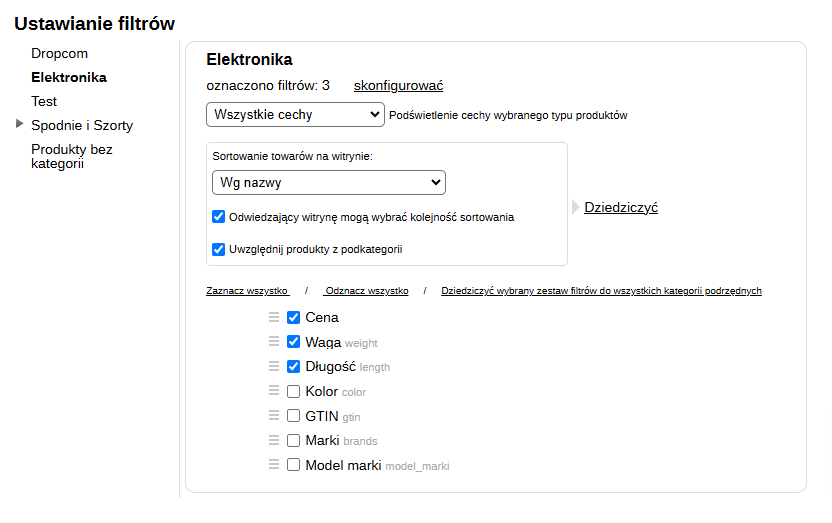
Task: Click the drag handle beside Waga filter
Action: click(273, 342)
